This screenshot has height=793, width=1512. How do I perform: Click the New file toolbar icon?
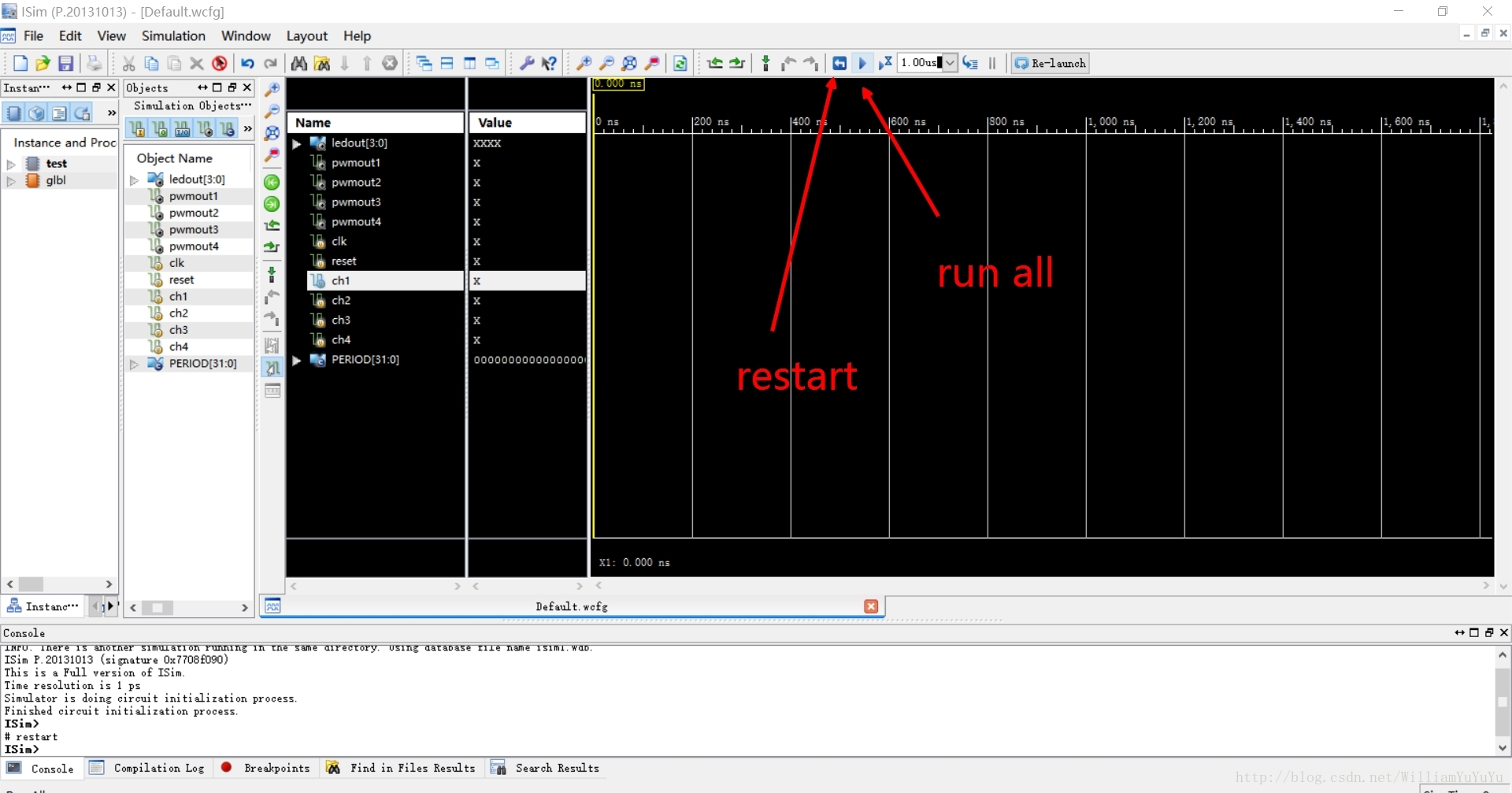coord(20,63)
